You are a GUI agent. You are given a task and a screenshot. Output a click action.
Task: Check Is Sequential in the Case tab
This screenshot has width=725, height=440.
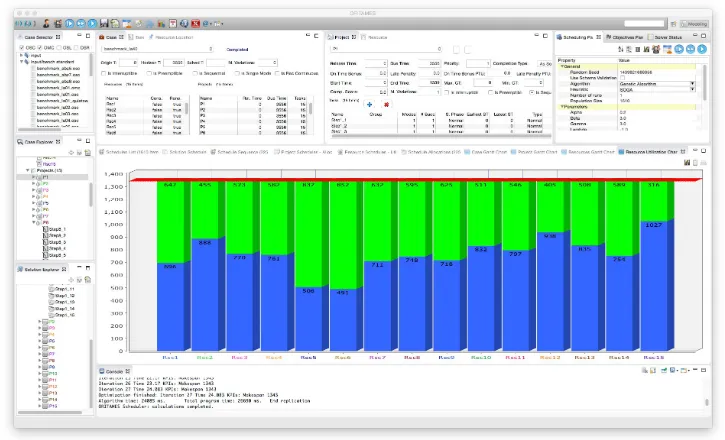point(195,73)
